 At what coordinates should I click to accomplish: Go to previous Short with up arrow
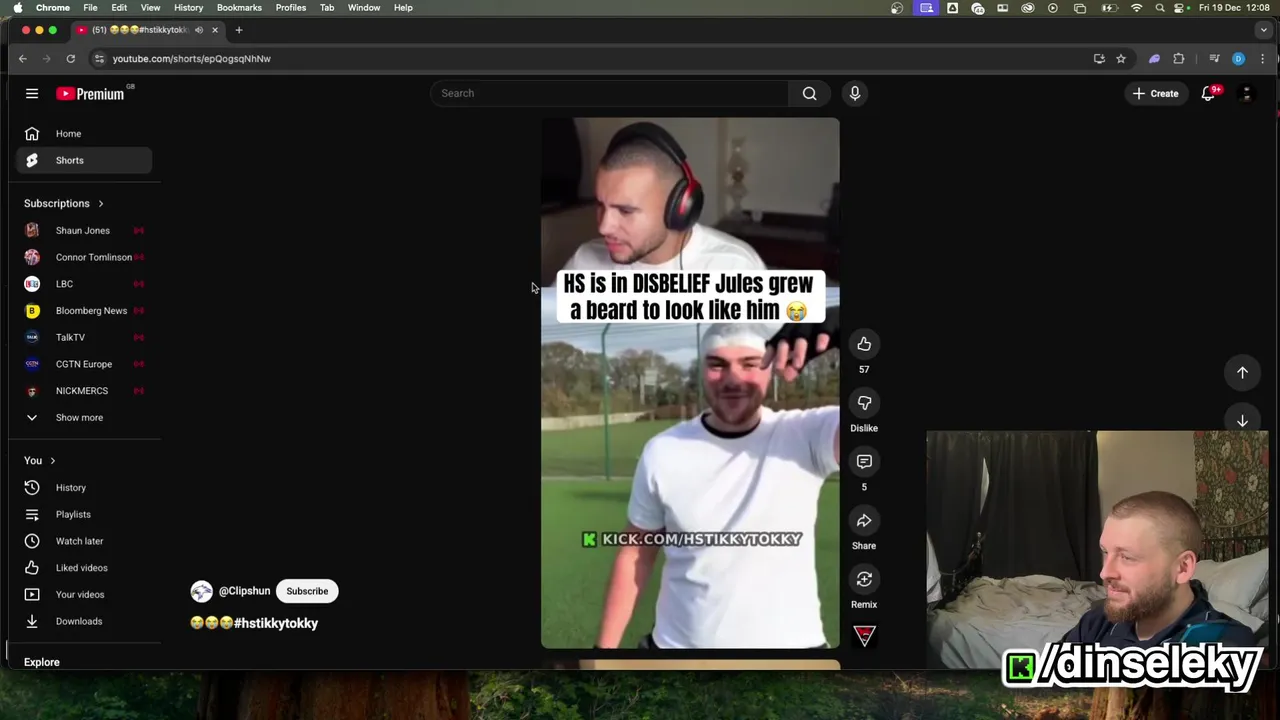[1242, 372]
